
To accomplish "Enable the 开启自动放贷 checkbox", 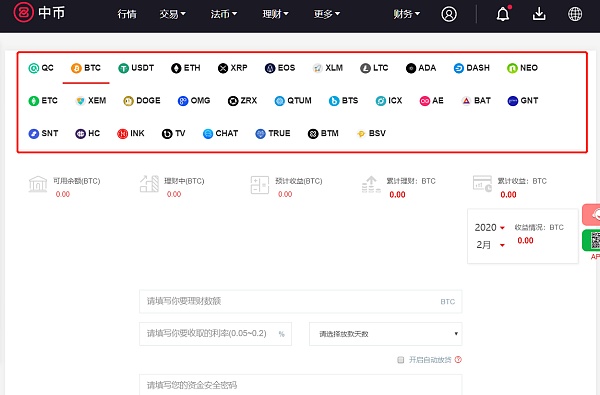I will pos(401,360).
